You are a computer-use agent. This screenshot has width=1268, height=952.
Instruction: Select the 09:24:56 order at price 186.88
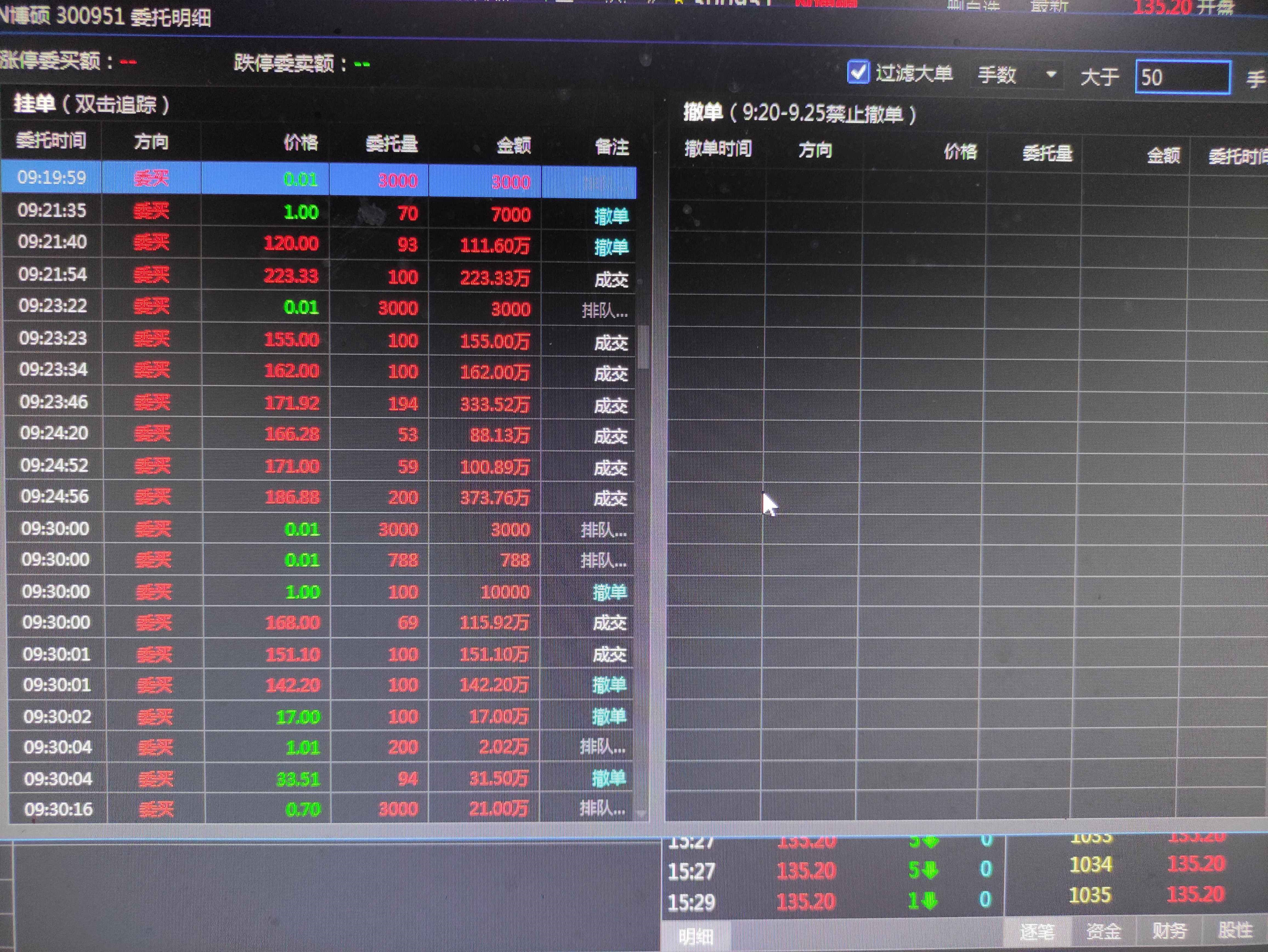coord(292,497)
